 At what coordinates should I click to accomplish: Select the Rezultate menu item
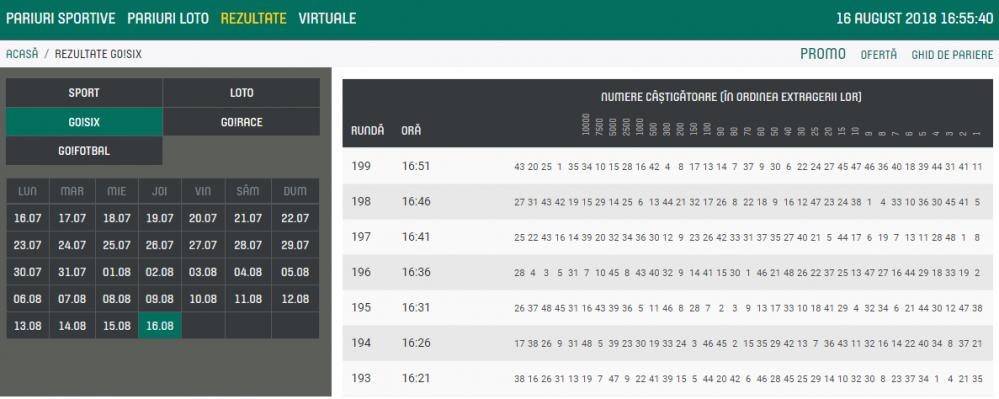click(x=254, y=18)
